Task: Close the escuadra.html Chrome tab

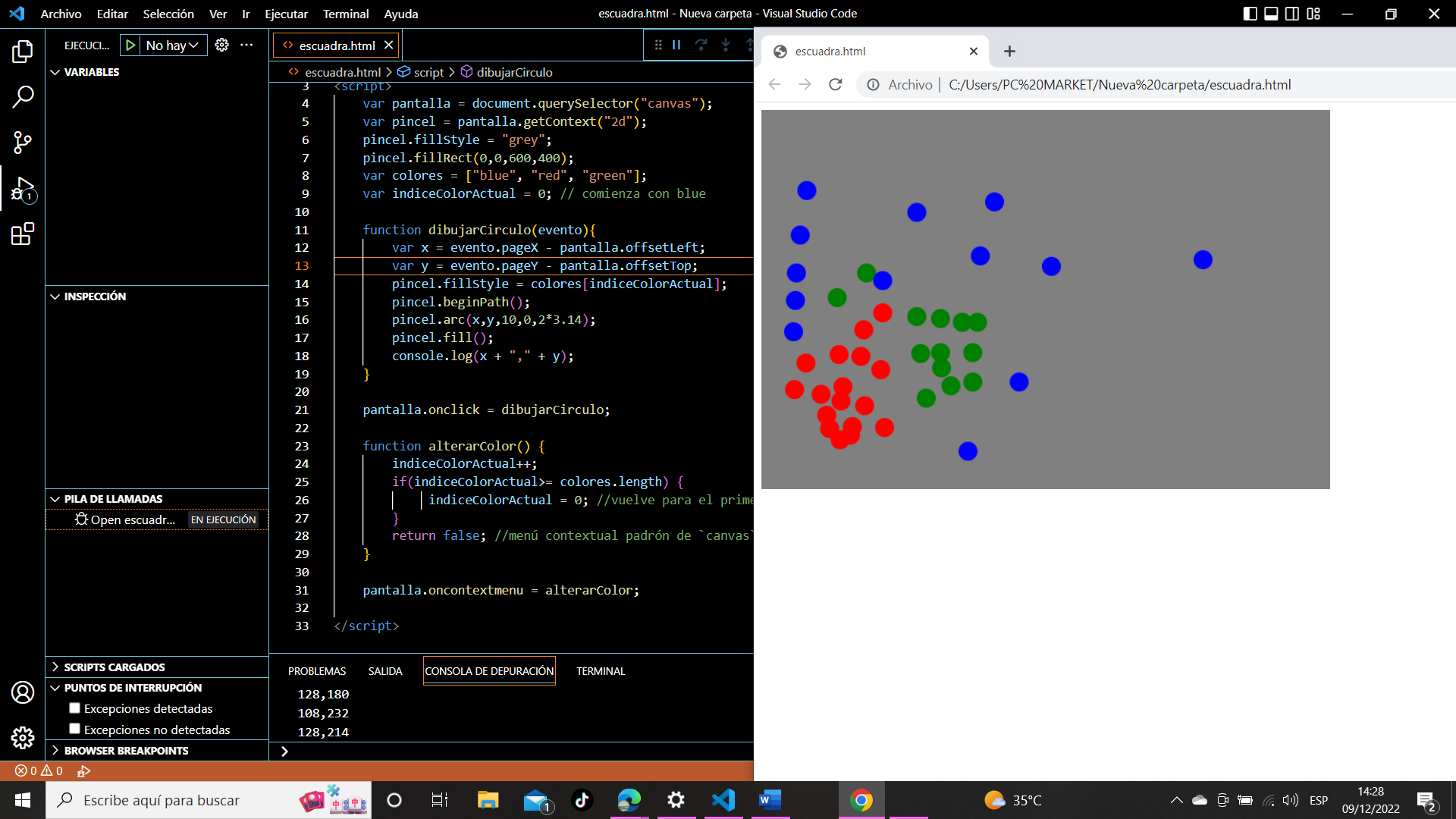Action: coord(974,51)
